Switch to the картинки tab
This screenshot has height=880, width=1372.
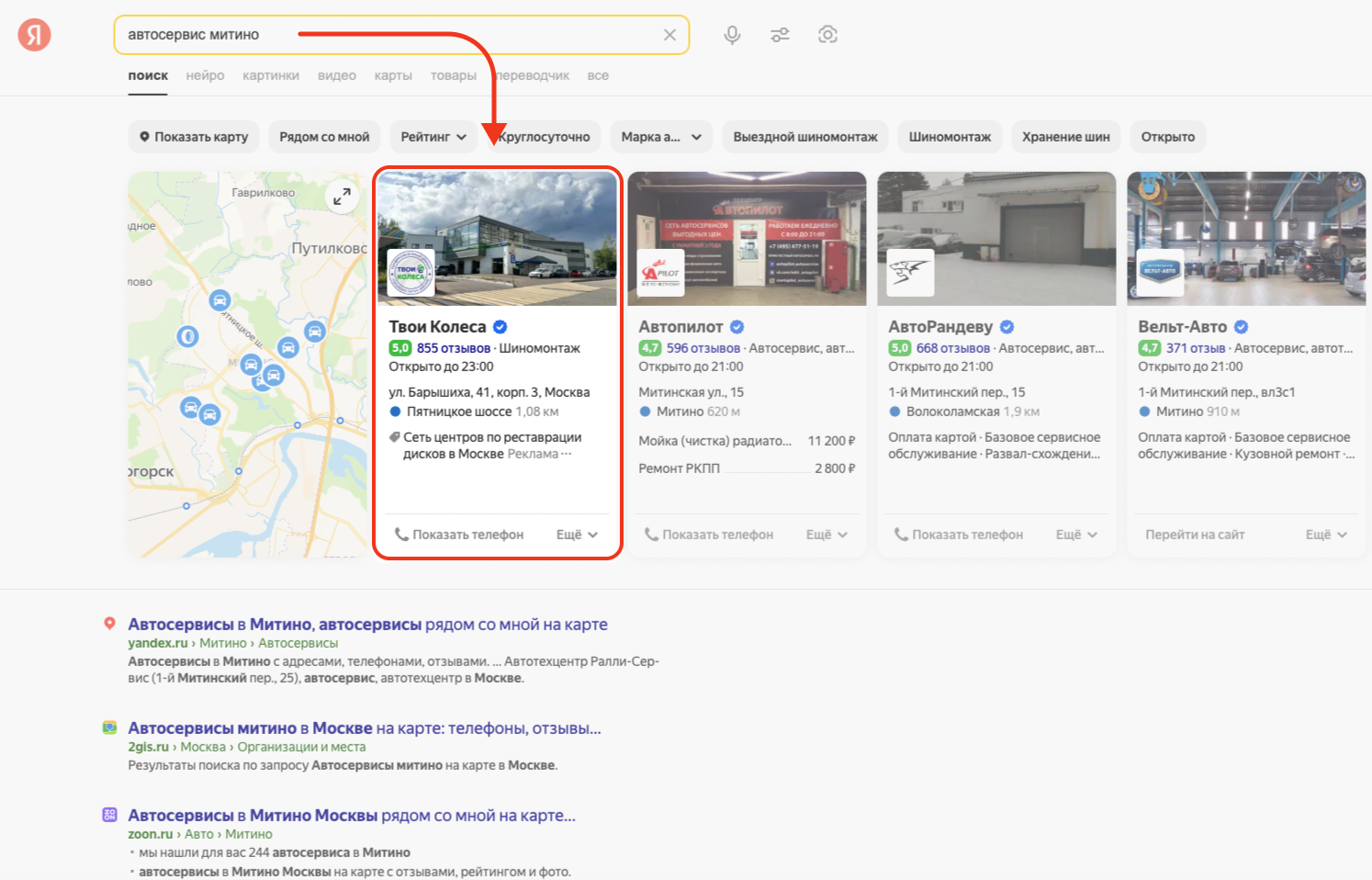271,75
